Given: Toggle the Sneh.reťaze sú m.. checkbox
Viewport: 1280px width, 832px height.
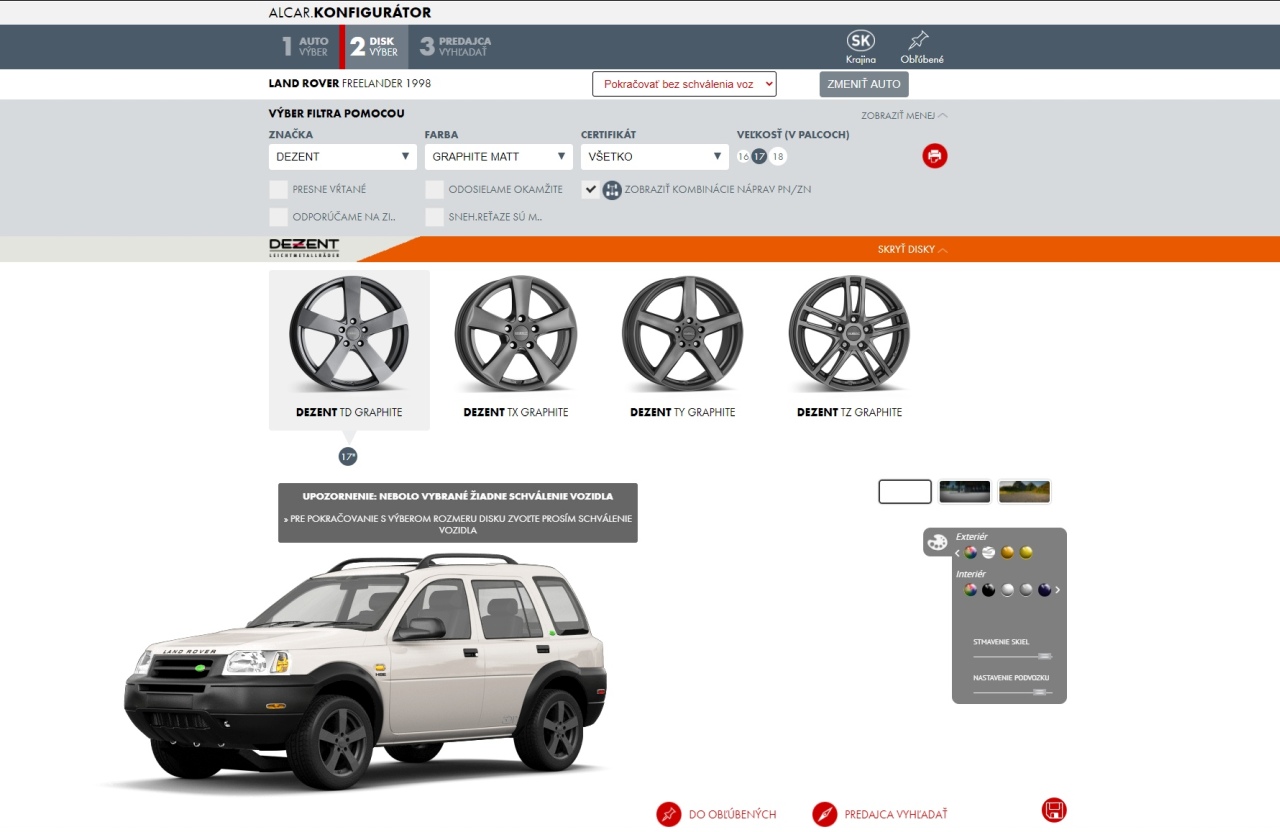Looking at the screenshot, I should click(x=434, y=217).
